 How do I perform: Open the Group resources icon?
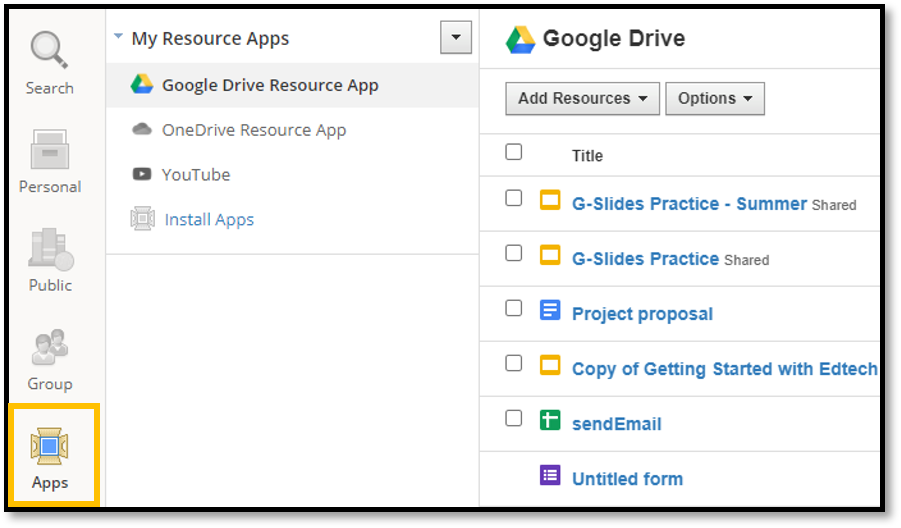[50, 346]
